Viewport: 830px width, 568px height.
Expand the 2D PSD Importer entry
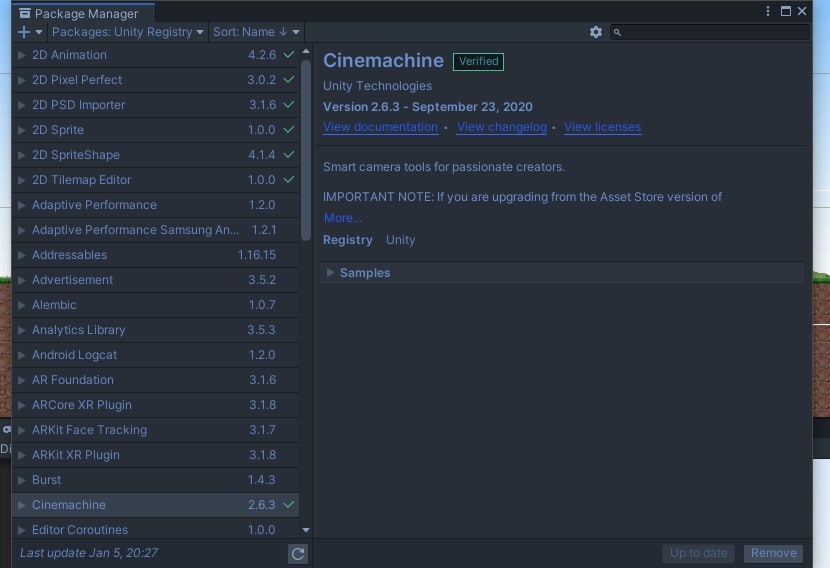point(22,105)
